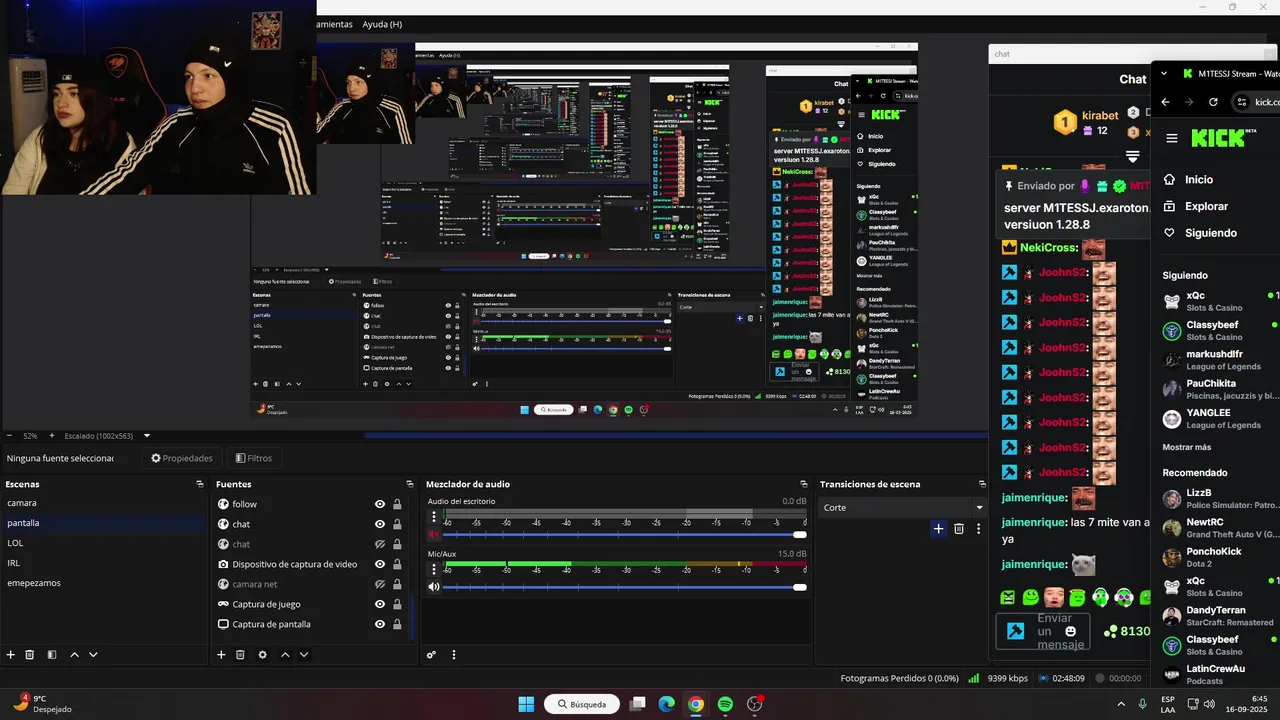Remove the selected scene using the Escenas trash icon
Image resolution: width=1280 pixels, height=720 pixels.
click(x=30, y=655)
